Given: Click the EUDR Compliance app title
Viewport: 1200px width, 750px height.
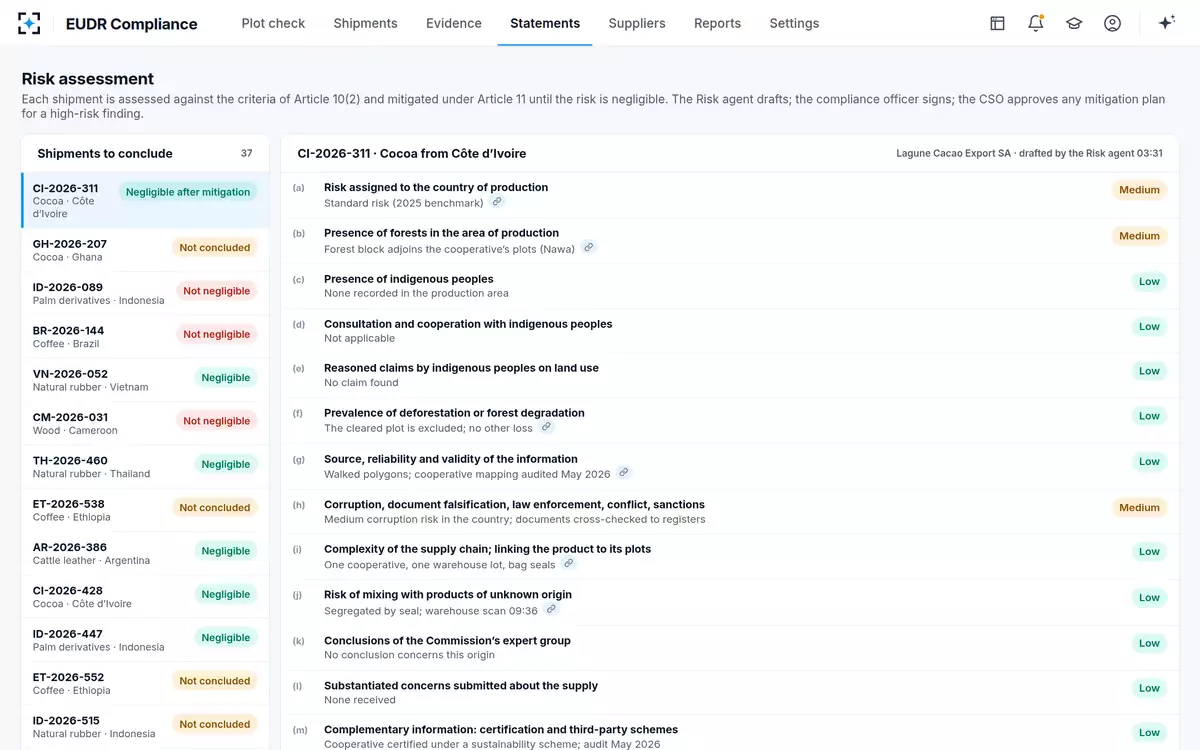Looking at the screenshot, I should [131, 24].
